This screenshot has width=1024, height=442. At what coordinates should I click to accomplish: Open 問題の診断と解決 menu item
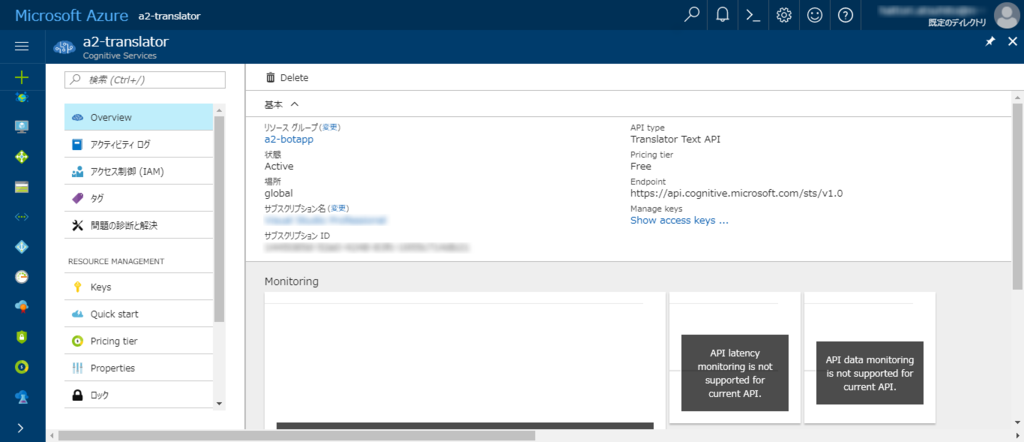point(138,225)
